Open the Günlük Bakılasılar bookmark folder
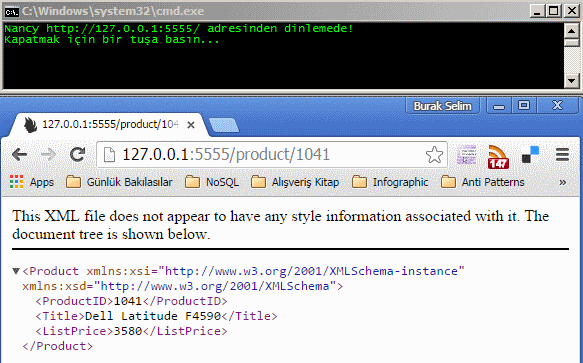583x363 pixels. 119,182
